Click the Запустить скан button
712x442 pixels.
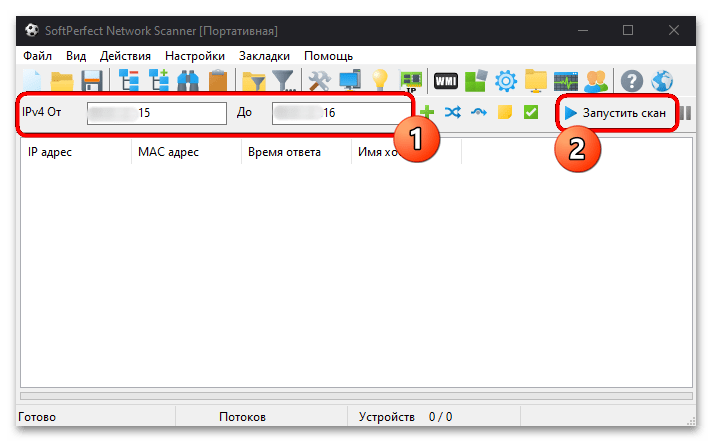616,113
